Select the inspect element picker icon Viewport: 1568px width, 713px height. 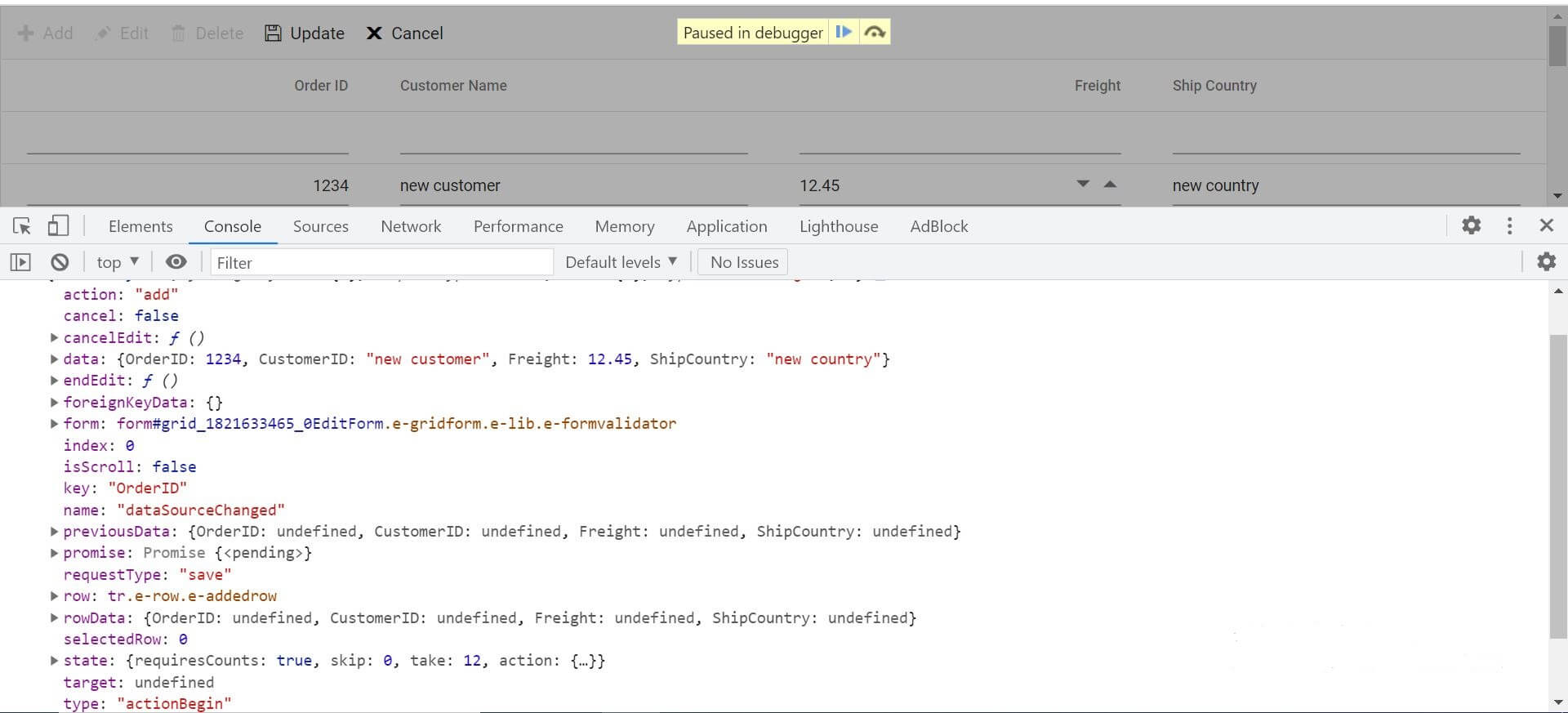[x=22, y=226]
